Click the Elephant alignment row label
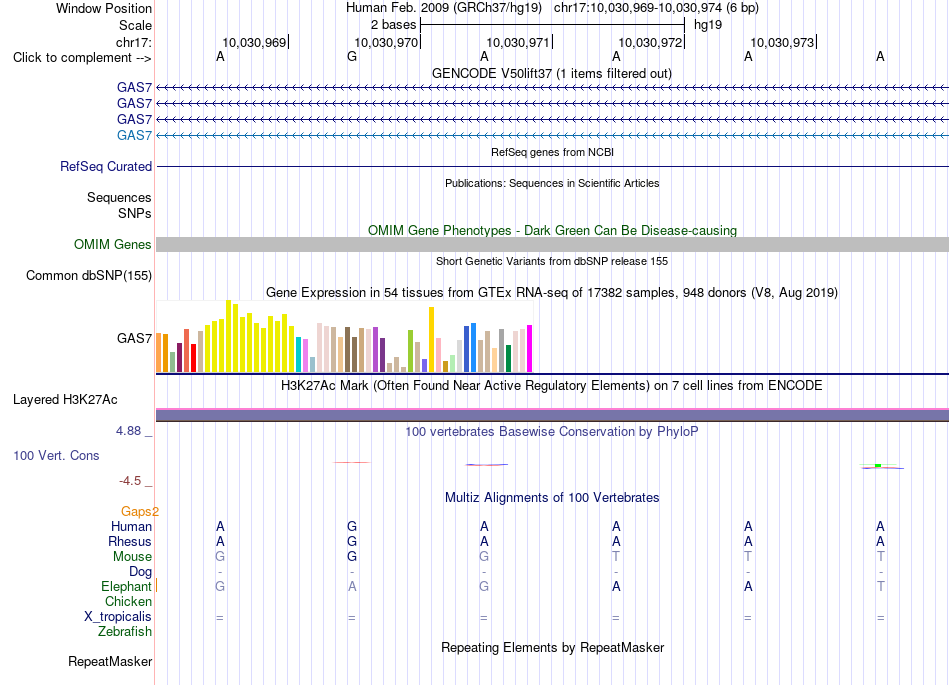Viewport: 950px width, 685px height. click(126, 586)
